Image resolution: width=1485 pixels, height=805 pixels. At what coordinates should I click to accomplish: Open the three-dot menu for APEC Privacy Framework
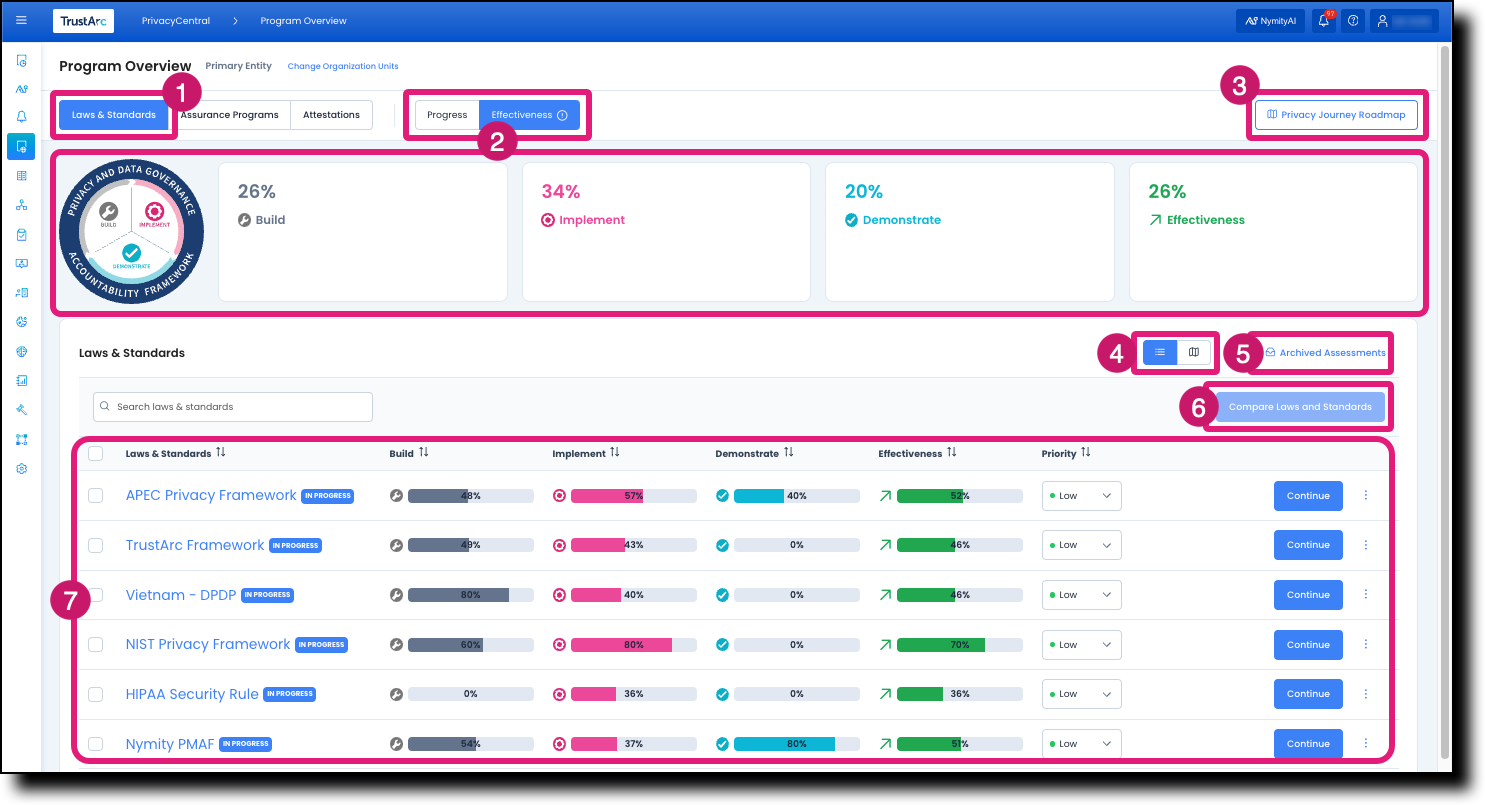1366,495
